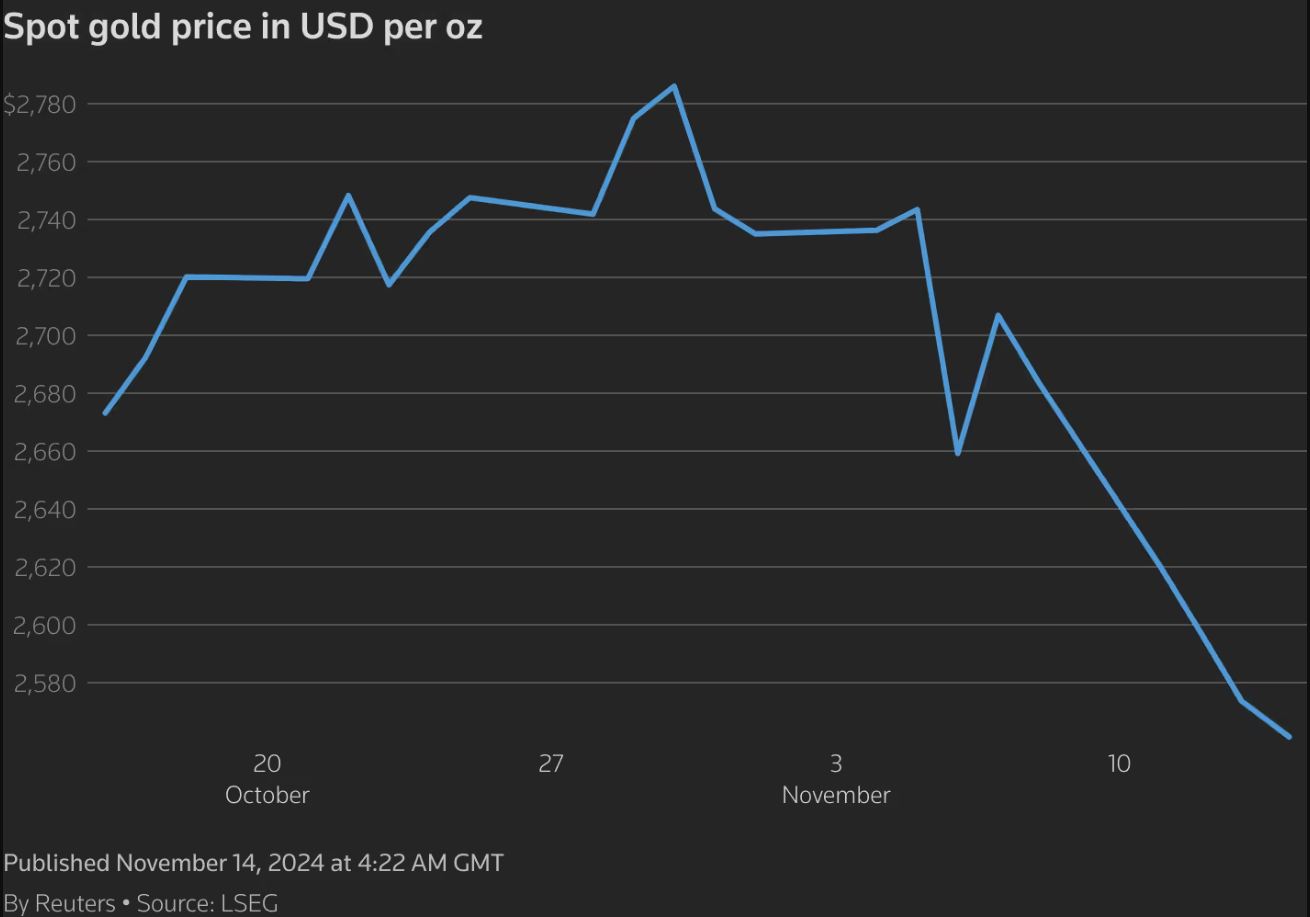Click the 2,760 y-axis label
This screenshot has height=917, width=1310.
(38, 162)
